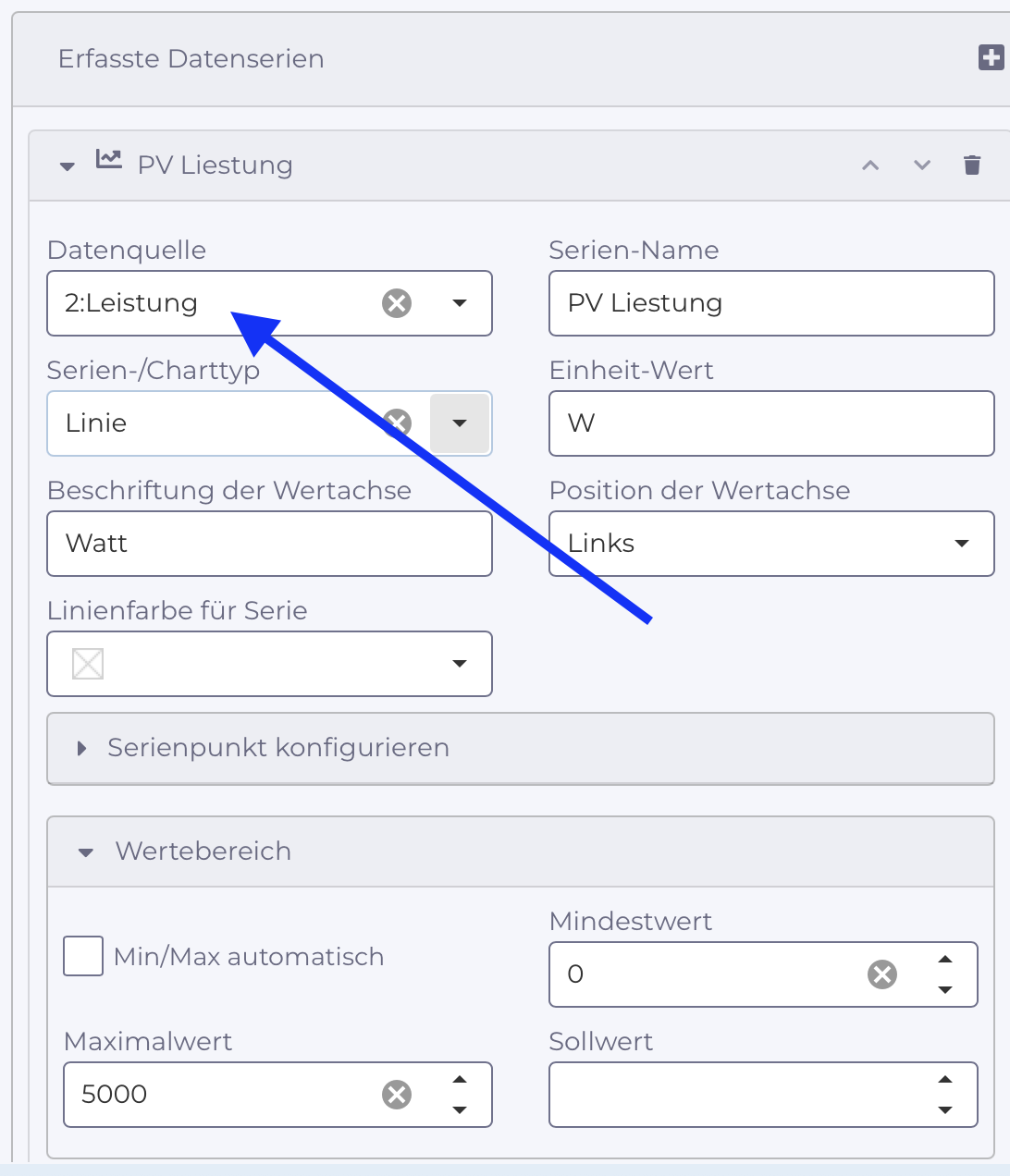
Task: Click the Serien-Name input field
Action: click(771, 303)
